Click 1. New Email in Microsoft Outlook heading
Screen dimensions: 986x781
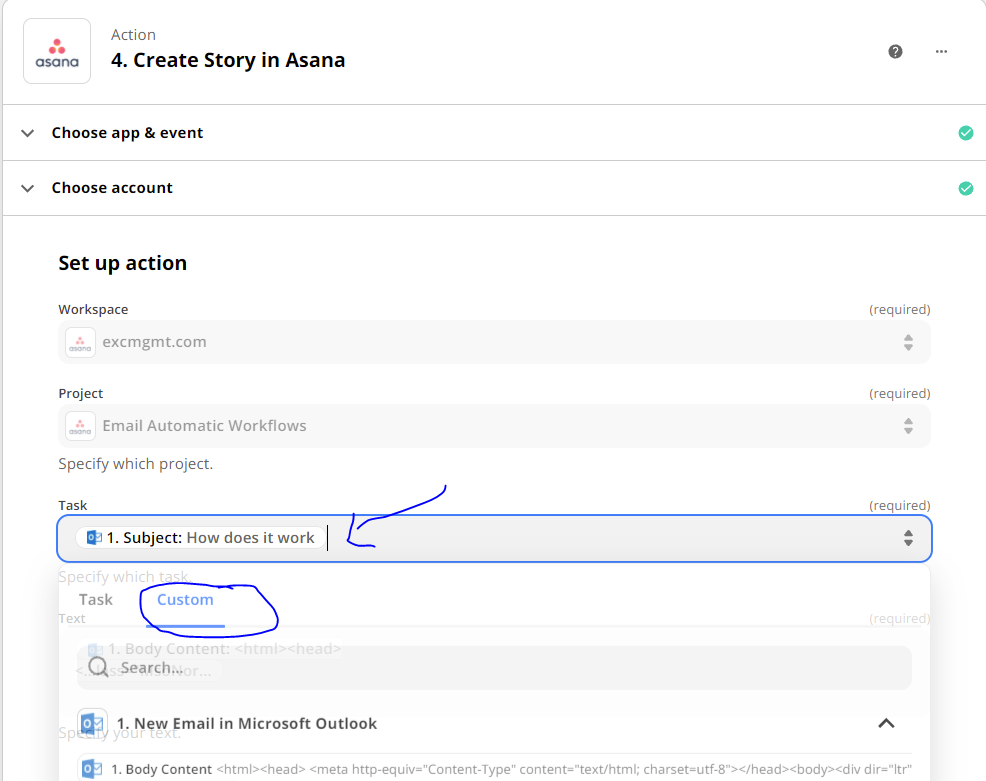(x=247, y=723)
